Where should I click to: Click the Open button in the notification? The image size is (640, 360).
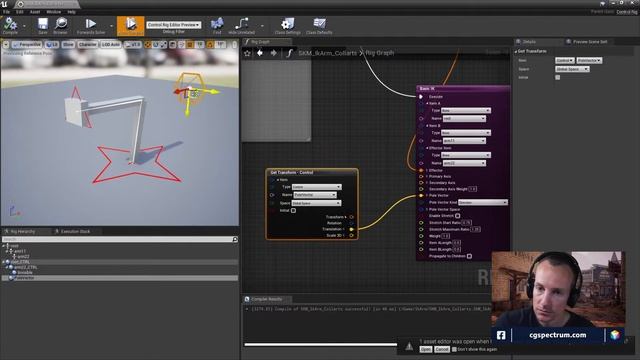[426, 349]
